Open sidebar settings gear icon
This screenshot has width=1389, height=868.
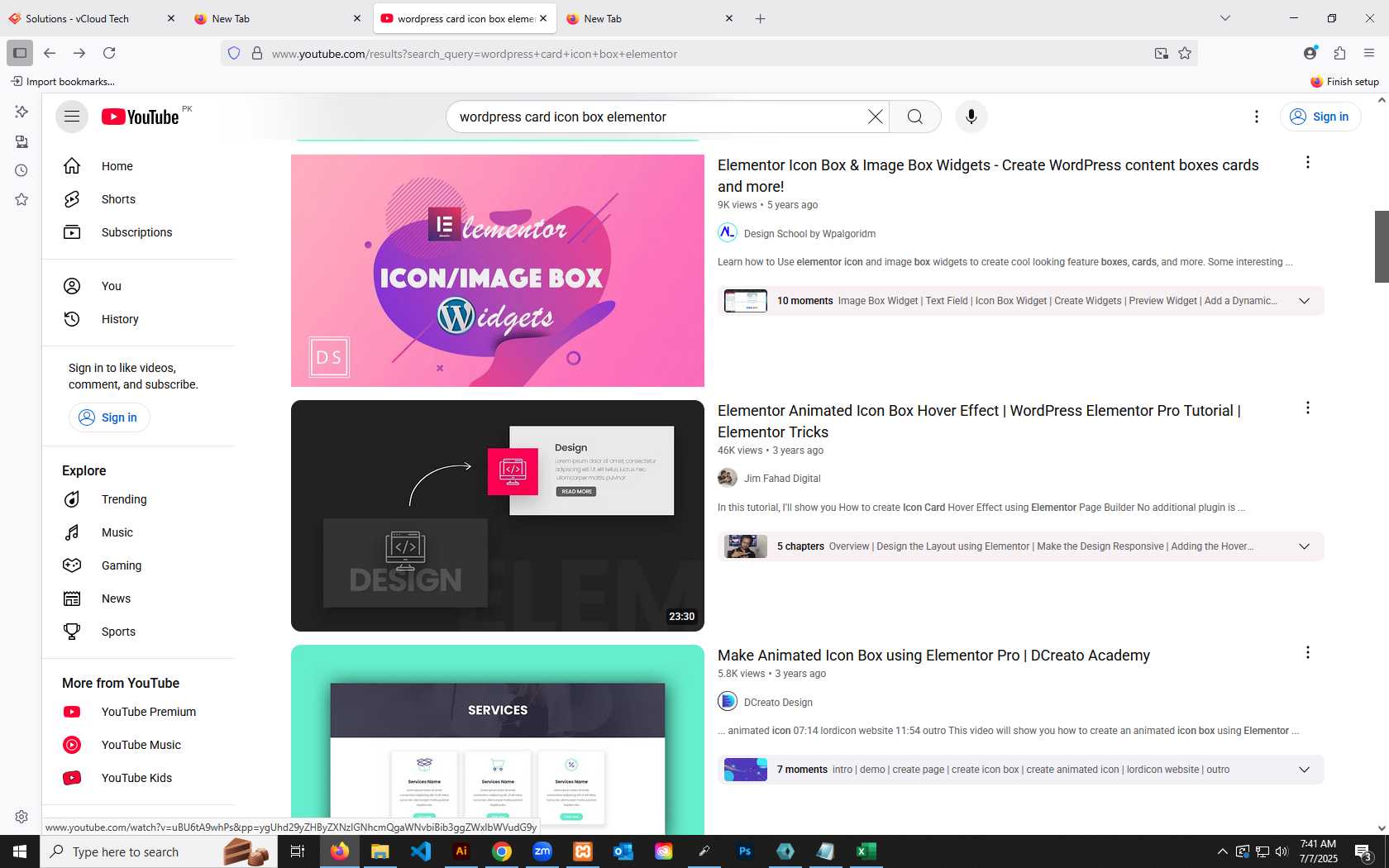21,817
